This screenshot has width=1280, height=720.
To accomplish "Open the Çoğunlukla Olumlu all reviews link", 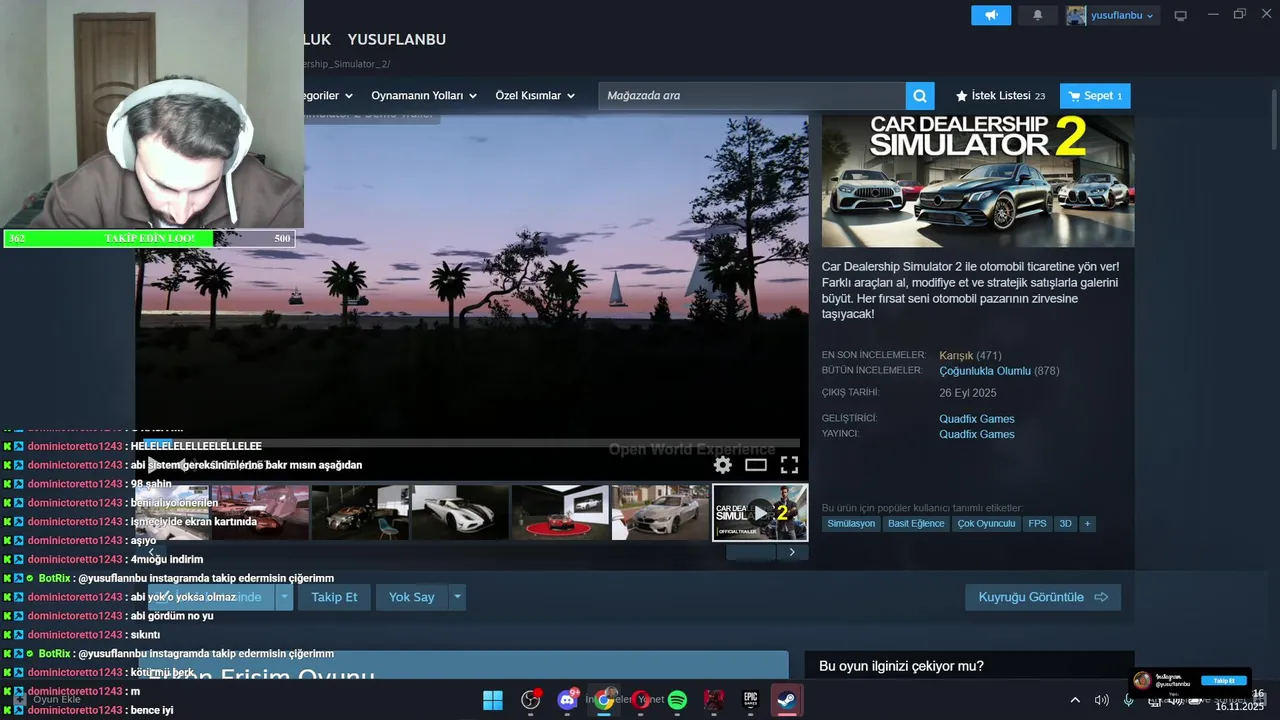I will pyautogui.click(x=985, y=371).
